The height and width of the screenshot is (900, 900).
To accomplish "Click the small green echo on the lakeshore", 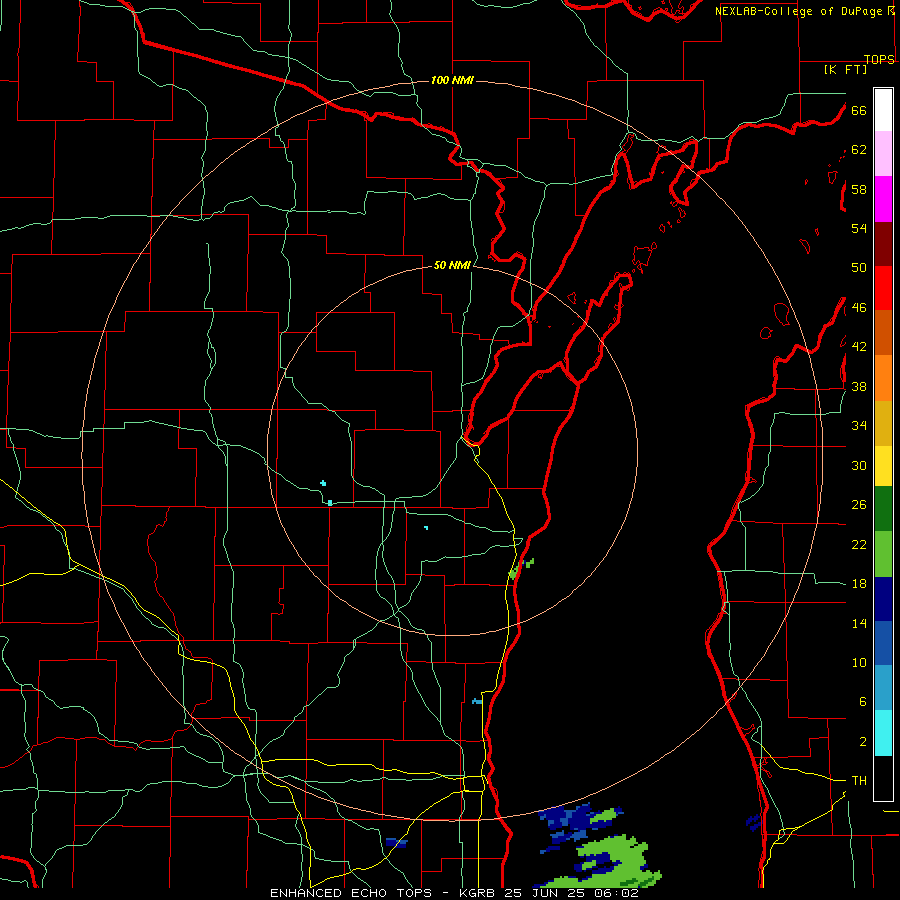I will click(x=521, y=568).
